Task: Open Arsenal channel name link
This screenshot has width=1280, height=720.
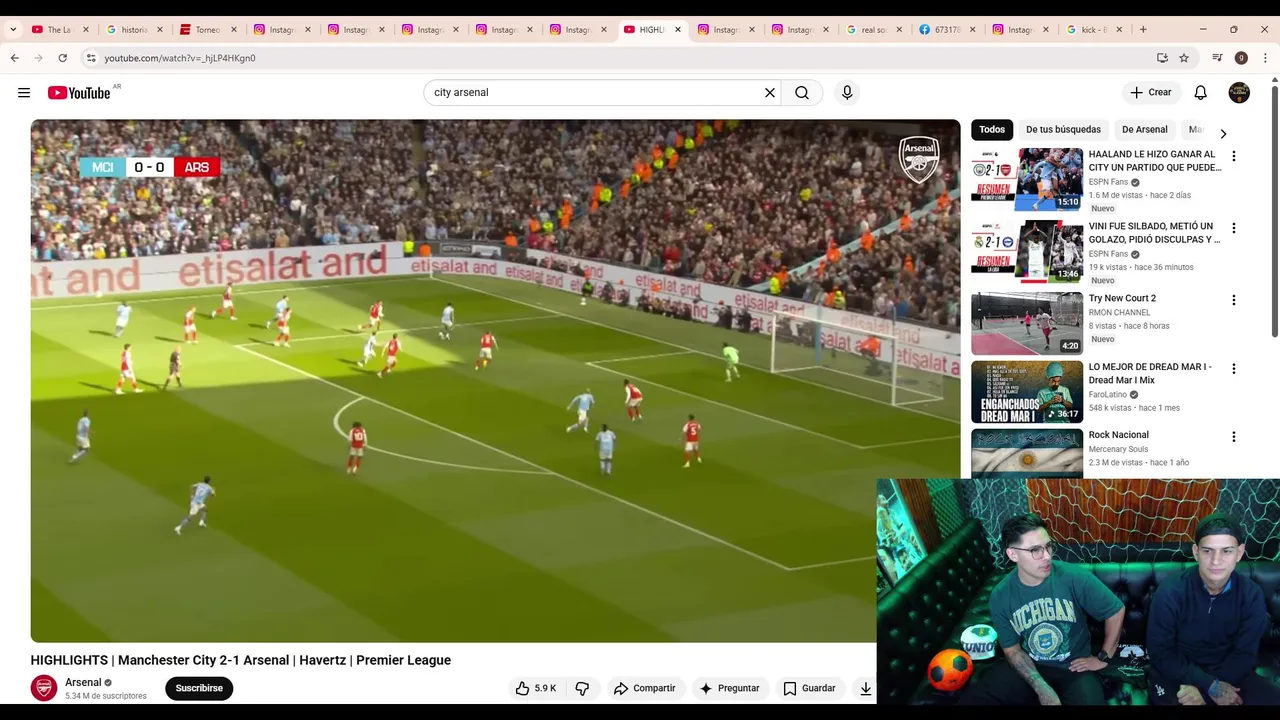Action: pyautogui.click(x=83, y=682)
